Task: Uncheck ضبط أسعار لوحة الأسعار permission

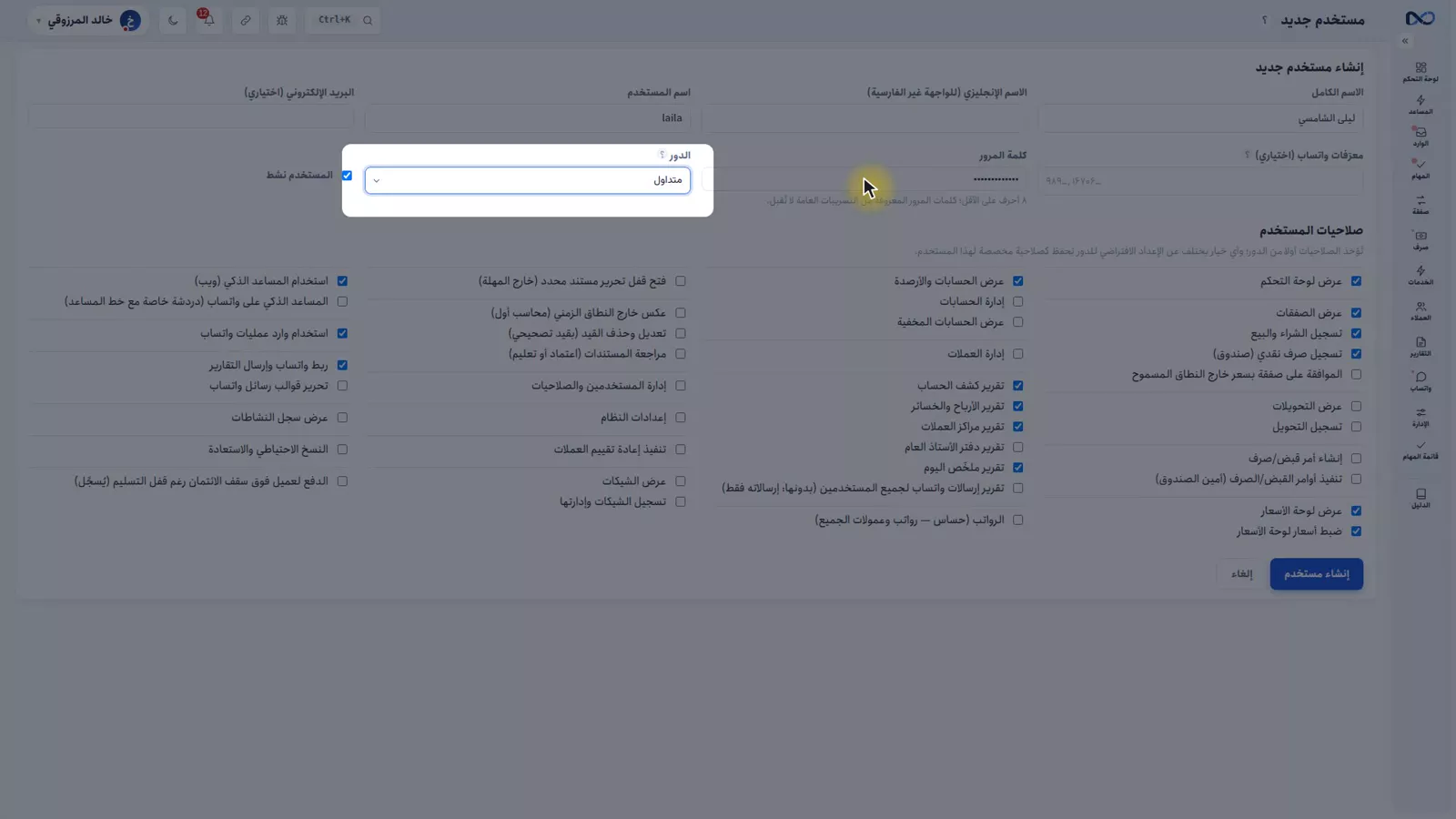Action: click(1356, 531)
